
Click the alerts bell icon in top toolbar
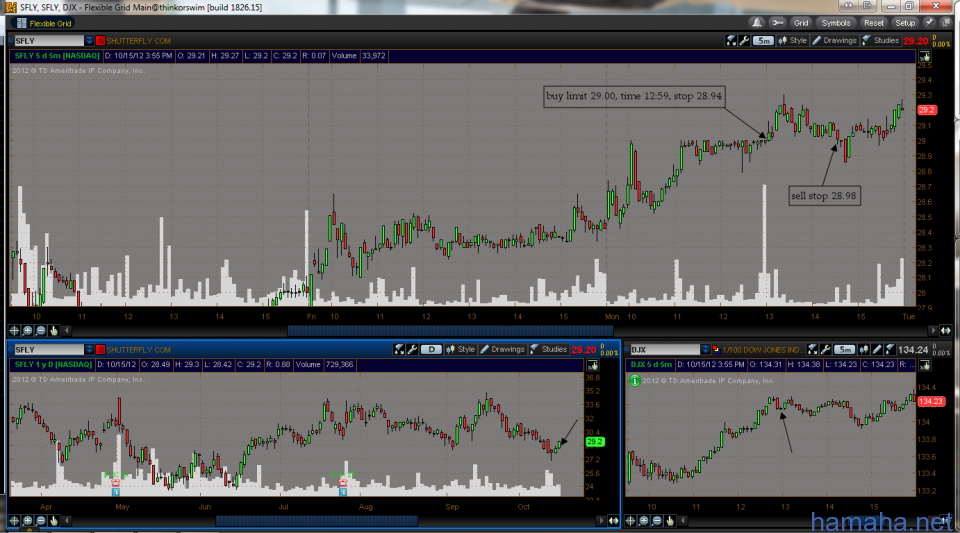coord(755,22)
